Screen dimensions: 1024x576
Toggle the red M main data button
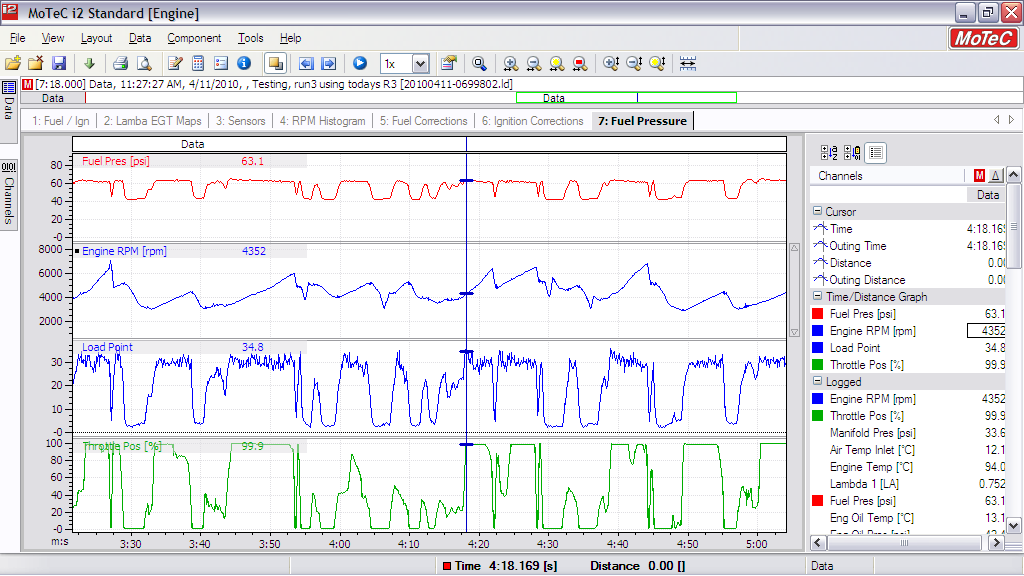979,176
